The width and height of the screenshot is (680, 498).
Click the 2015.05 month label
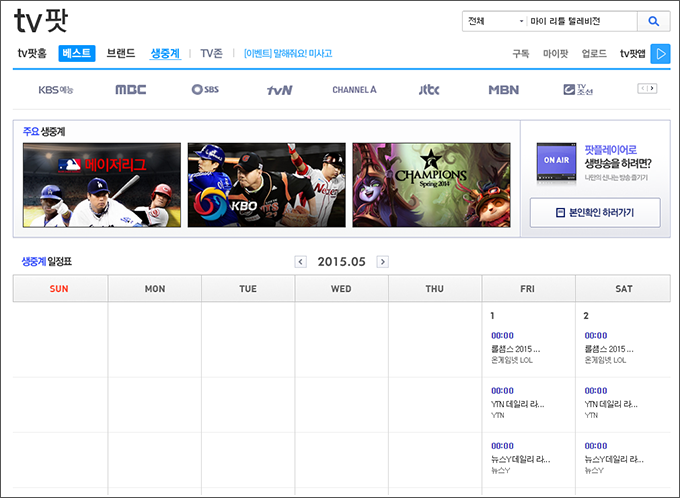click(341, 262)
